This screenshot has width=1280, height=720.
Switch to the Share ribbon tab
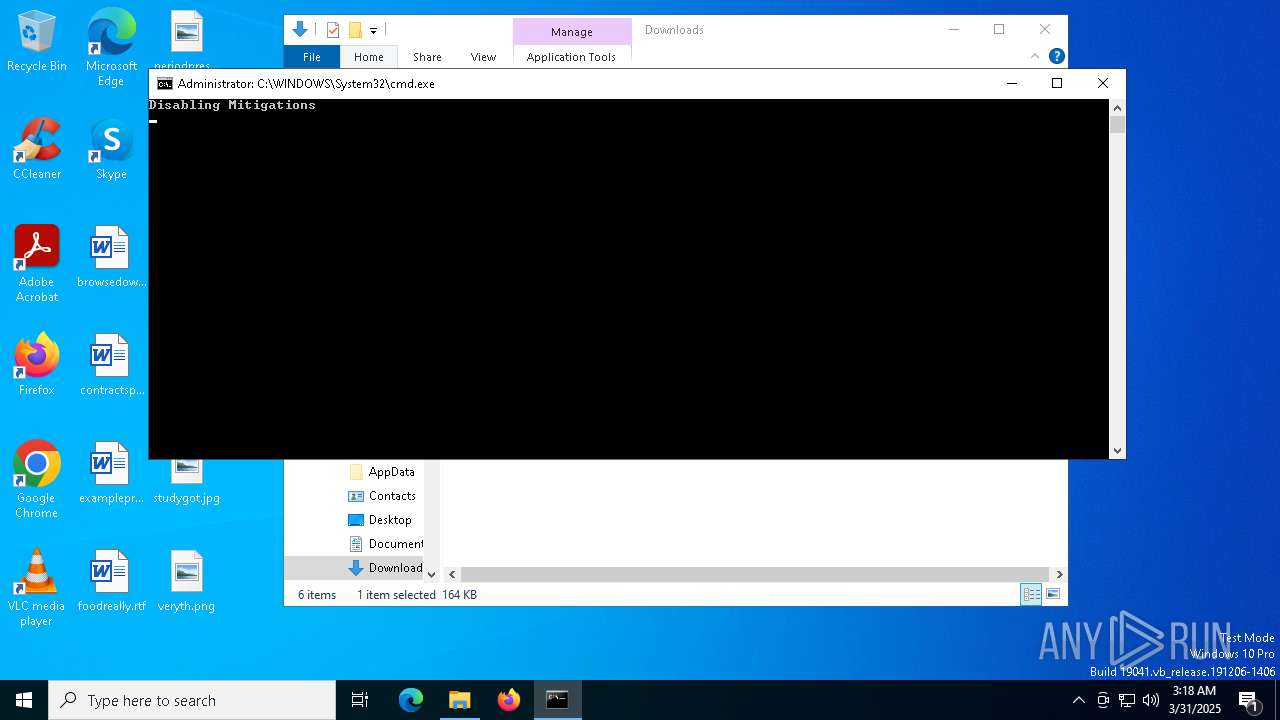(427, 57)
